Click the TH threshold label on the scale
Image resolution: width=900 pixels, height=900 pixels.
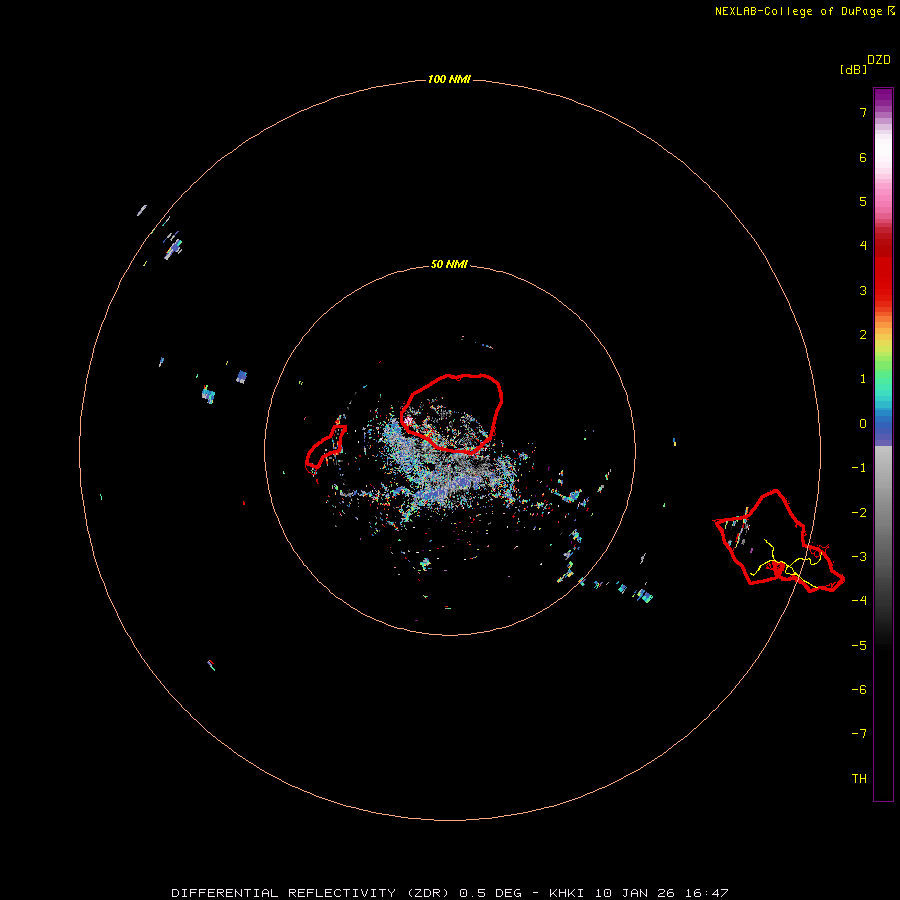pos(859,779)
